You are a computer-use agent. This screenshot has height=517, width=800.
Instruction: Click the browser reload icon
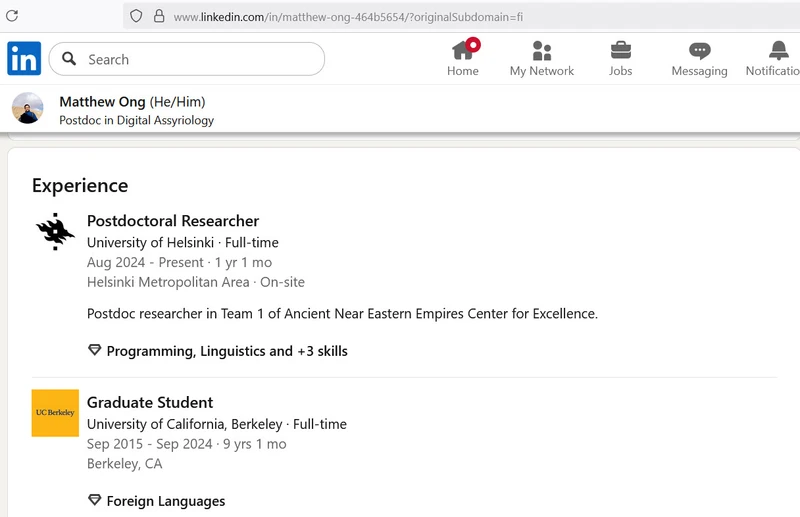pos(12,16)
